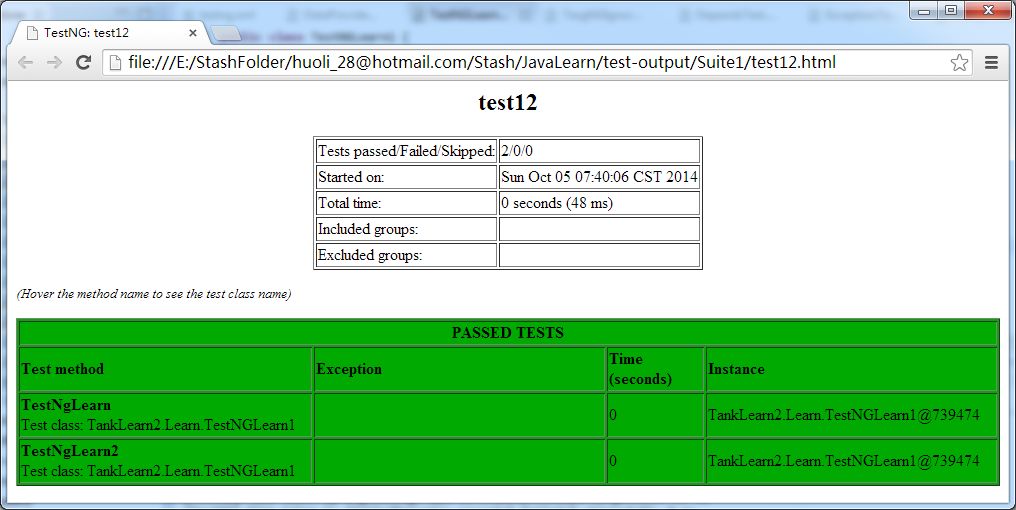Screen dimensions: 1016x510
Task: Click the time value 0 in TestNgLearn2 row
Action: 613,461
